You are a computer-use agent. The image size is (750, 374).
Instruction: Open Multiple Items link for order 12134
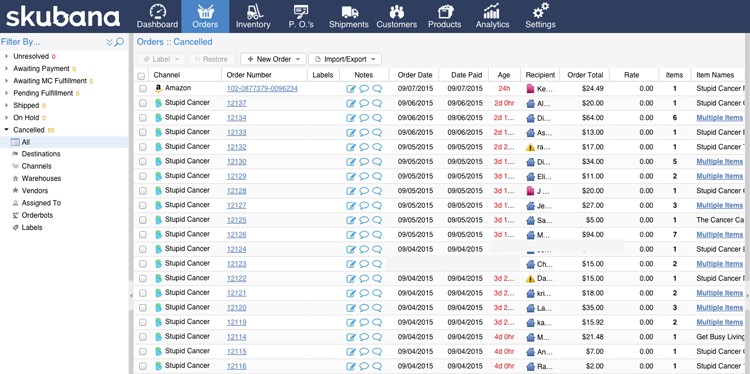pyautogui.click(x=719, y=118)
